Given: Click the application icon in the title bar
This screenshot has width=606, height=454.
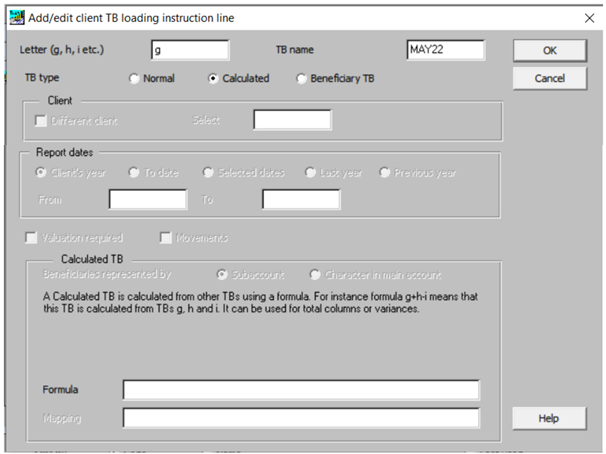Looking at the screenshot, I should click(17, 17).
